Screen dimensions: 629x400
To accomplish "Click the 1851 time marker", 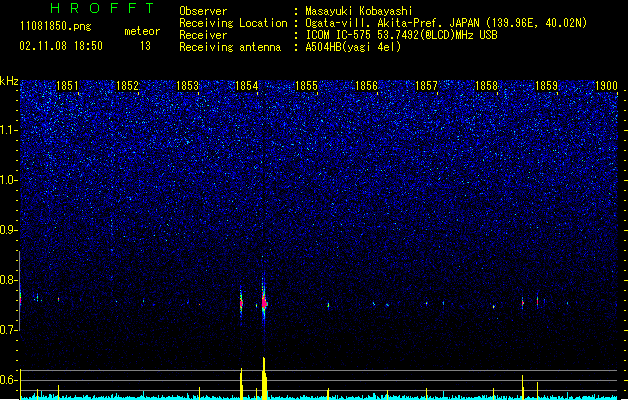I will [67, 86].
